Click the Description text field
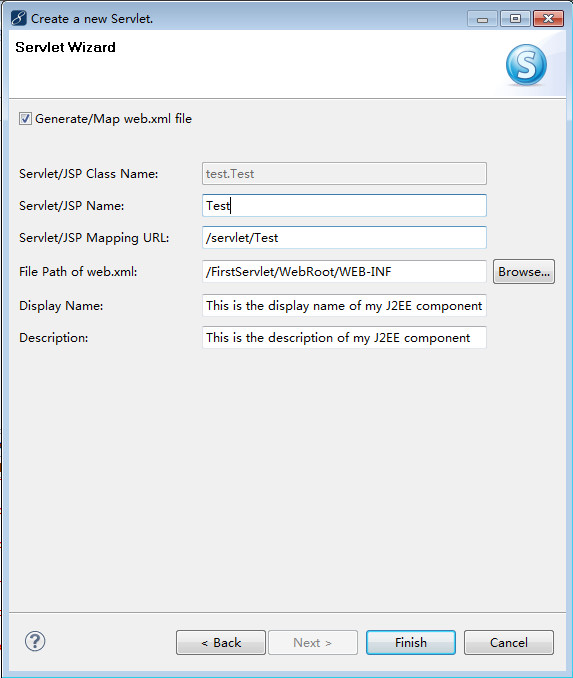 click(x=344, y=338)
